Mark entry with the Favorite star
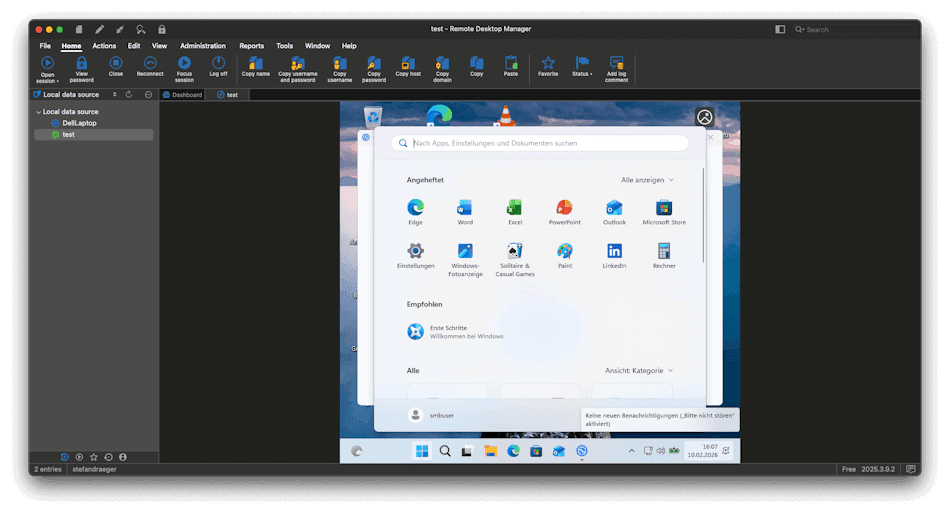This screenshot has width=950, height=514. (548, 63)
